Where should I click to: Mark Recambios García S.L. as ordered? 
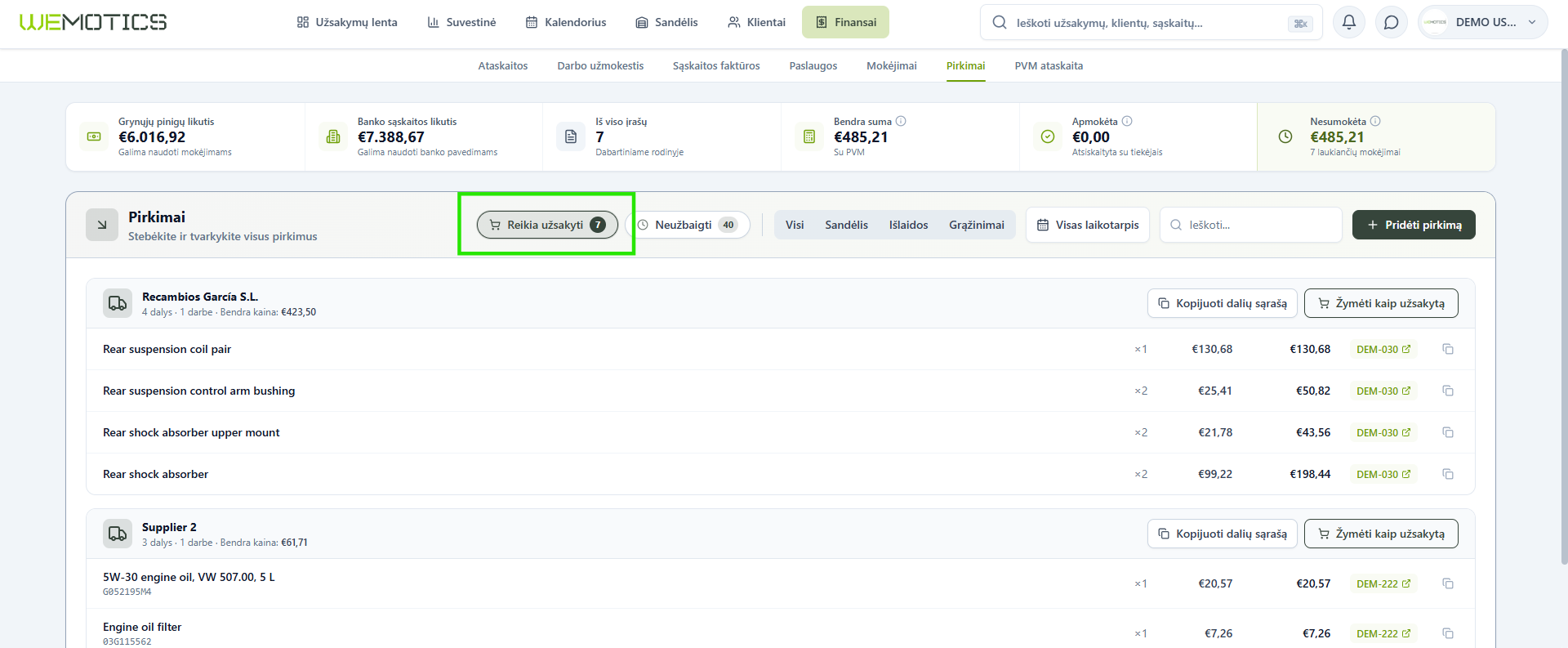[x=1381, y=303]
